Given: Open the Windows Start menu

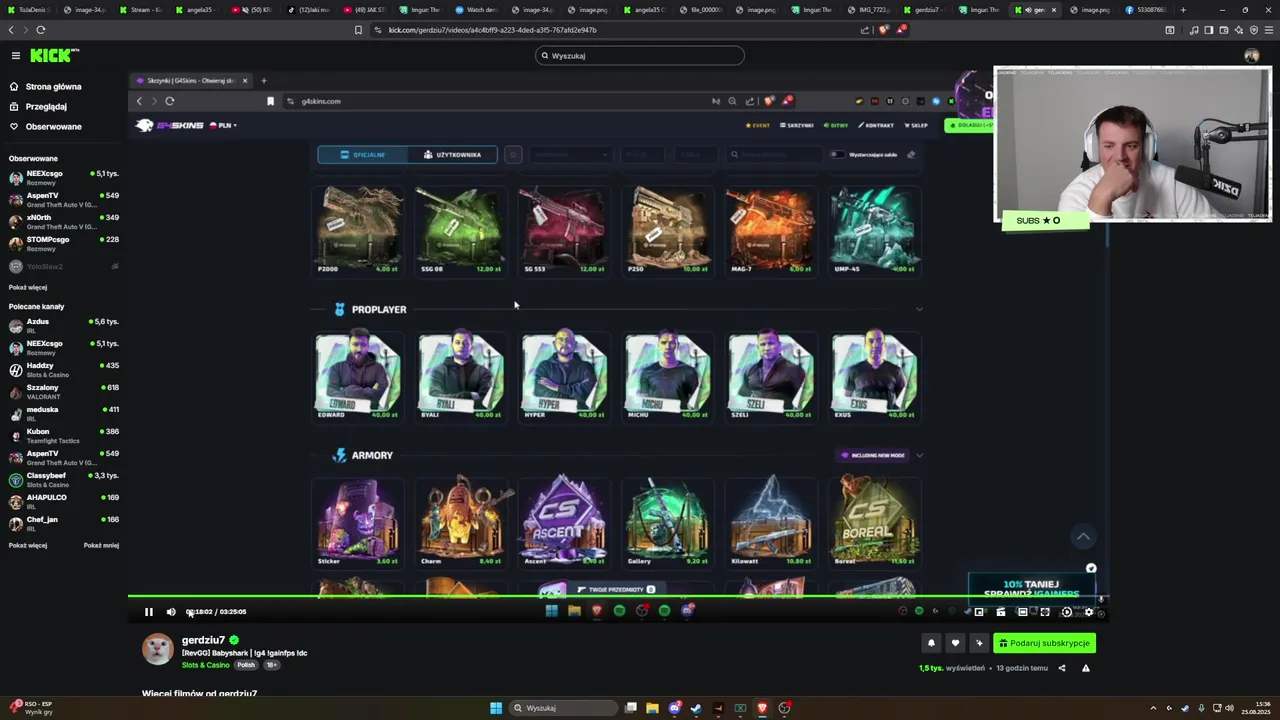Looking at the screenshot, I should (x=496, y=708).
